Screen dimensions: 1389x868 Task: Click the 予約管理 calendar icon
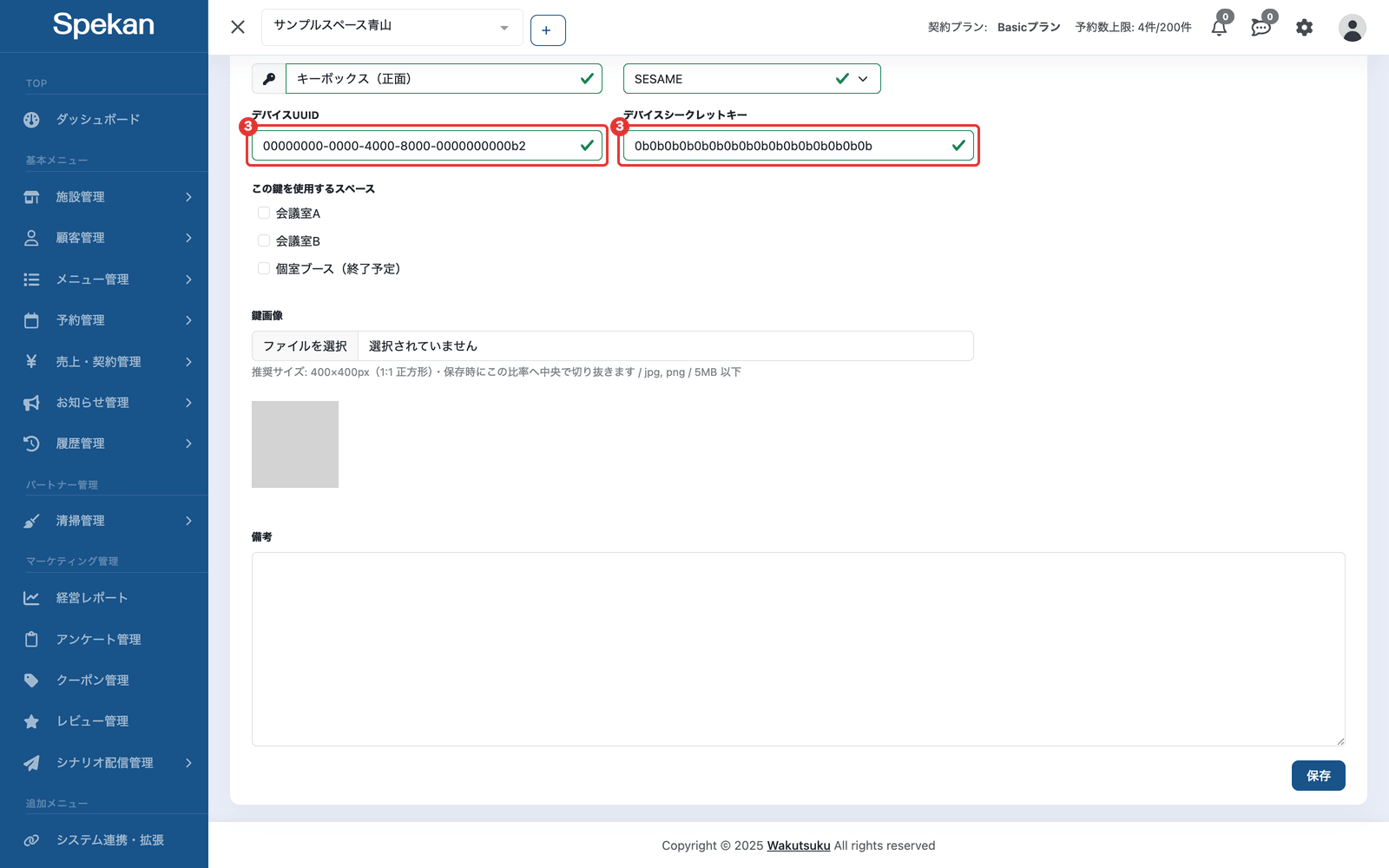(x=31, y=320)
